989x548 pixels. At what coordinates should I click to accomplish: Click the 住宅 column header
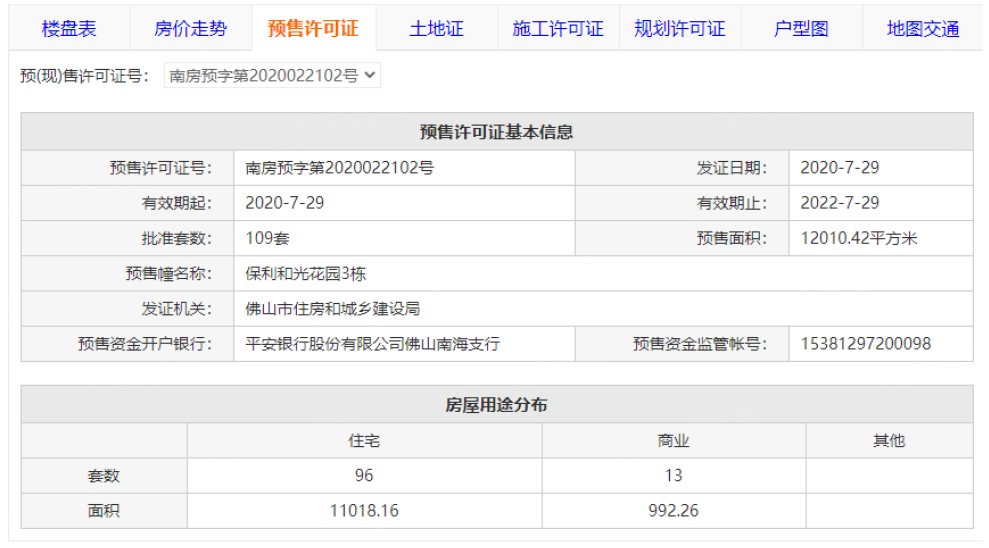pos(364,440)
